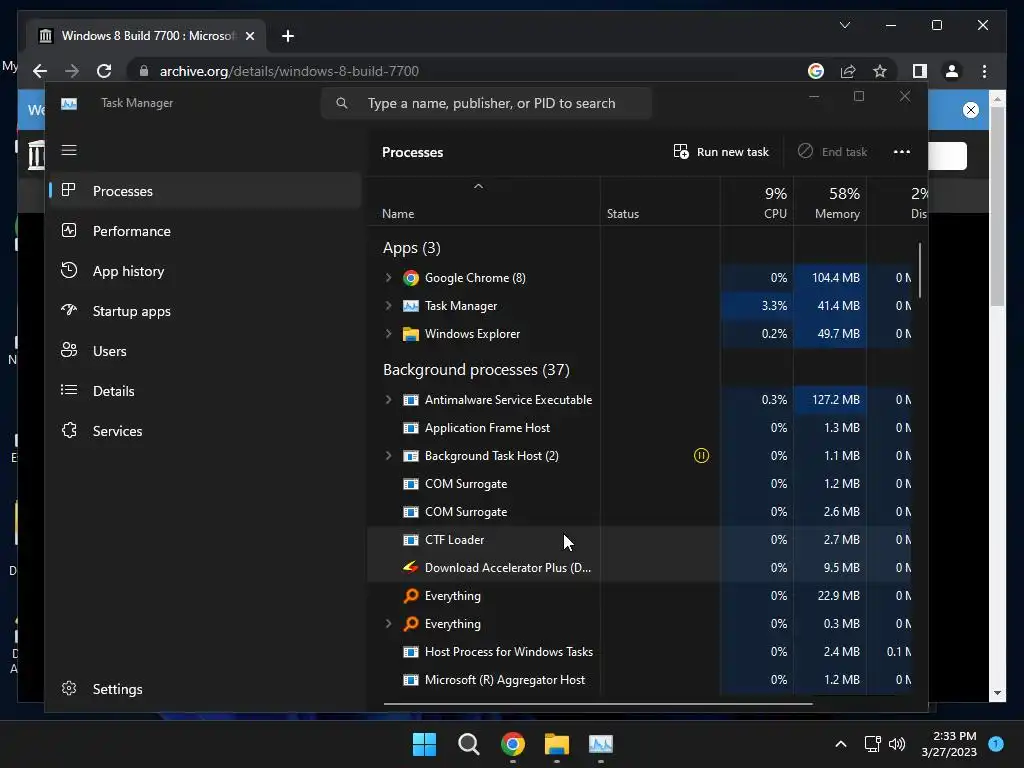Expand the Google Chrome (8) process group
1024x768 pixels.
pyautogui.click(x=389, y=278)
